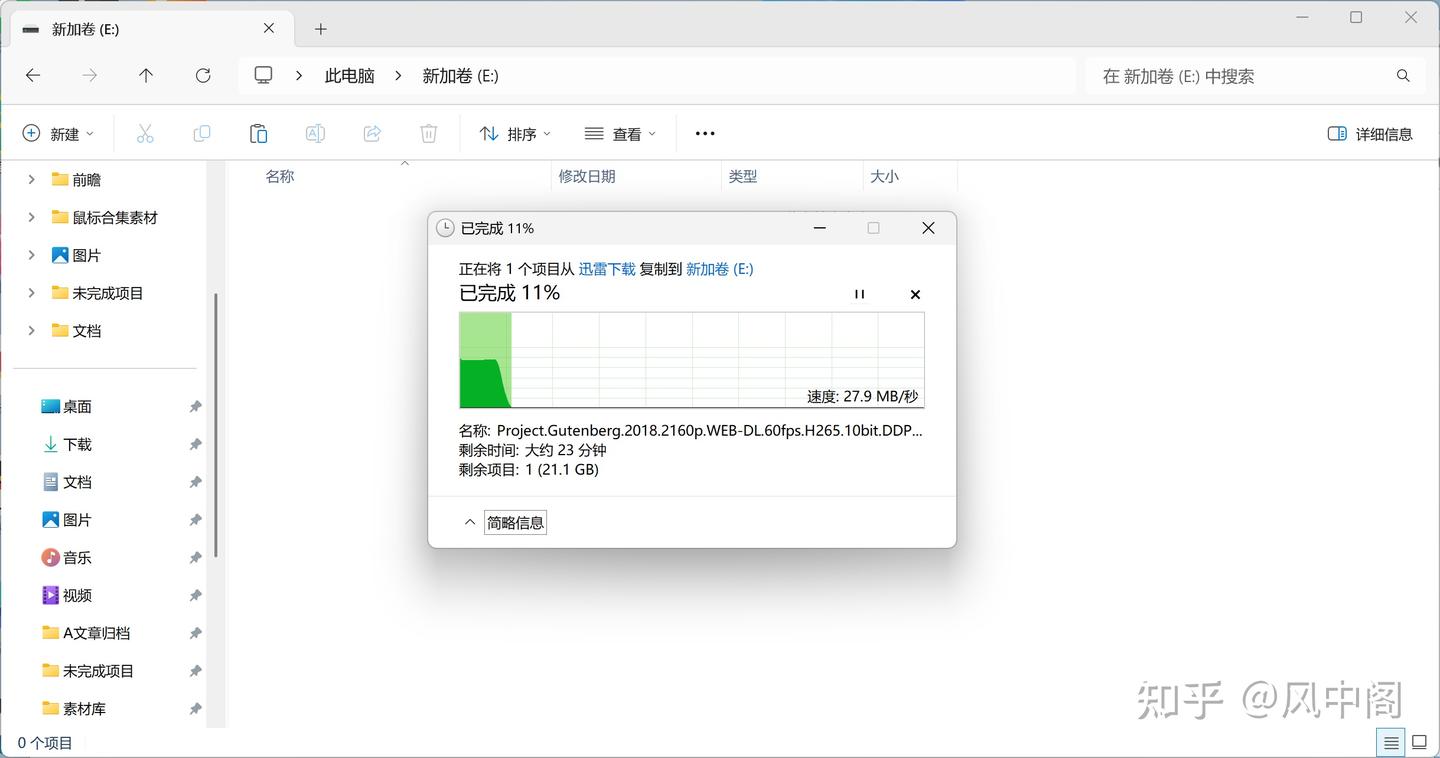The width and height of the screenshot is (1440, 758).
Task: Click the pin icon next to 音乐
Action: [195, 558]
